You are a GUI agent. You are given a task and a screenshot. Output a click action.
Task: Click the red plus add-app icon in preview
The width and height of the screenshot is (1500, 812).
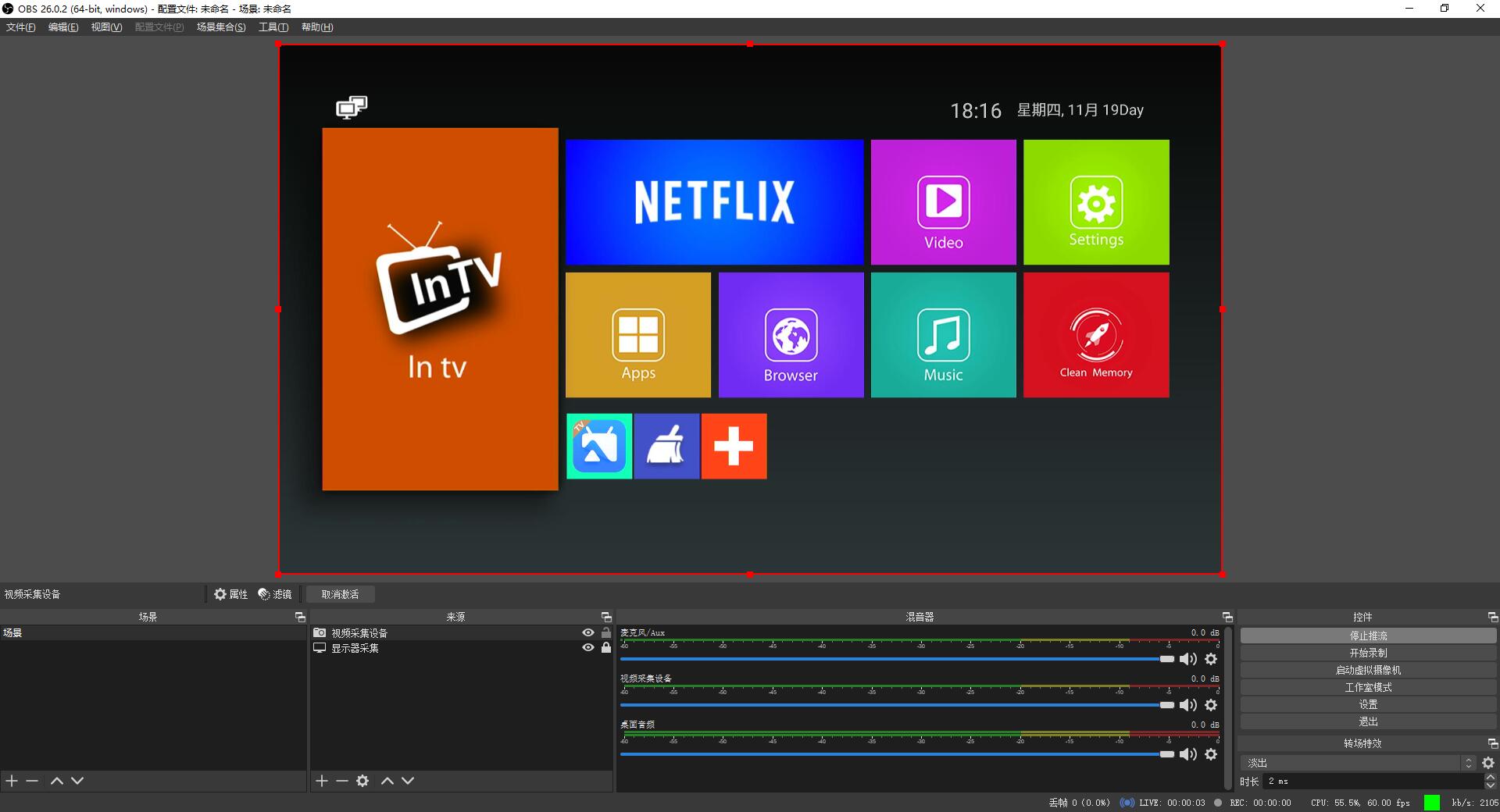(734, 447)
